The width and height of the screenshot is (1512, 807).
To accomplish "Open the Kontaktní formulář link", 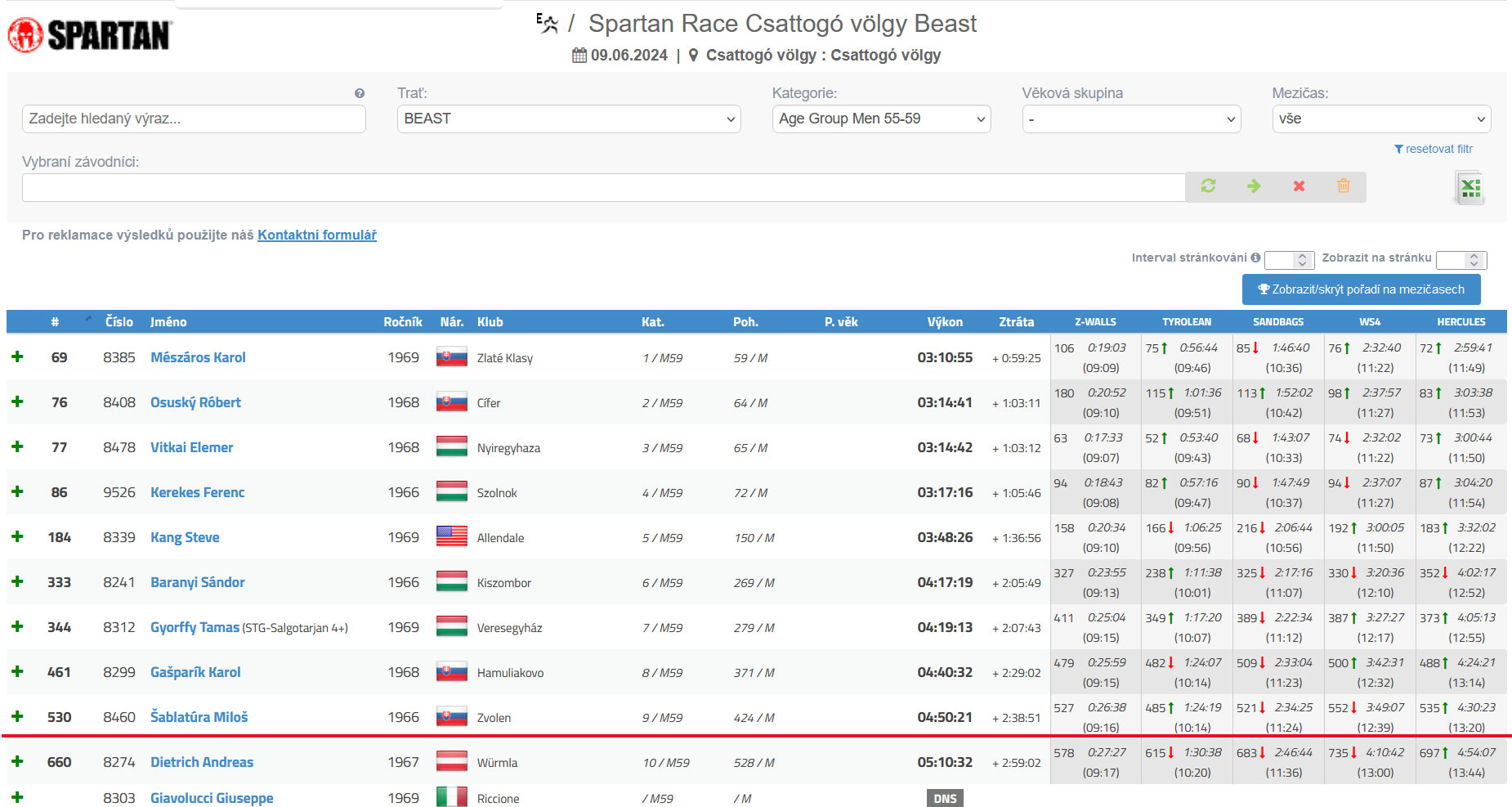I will click(317, 235).
